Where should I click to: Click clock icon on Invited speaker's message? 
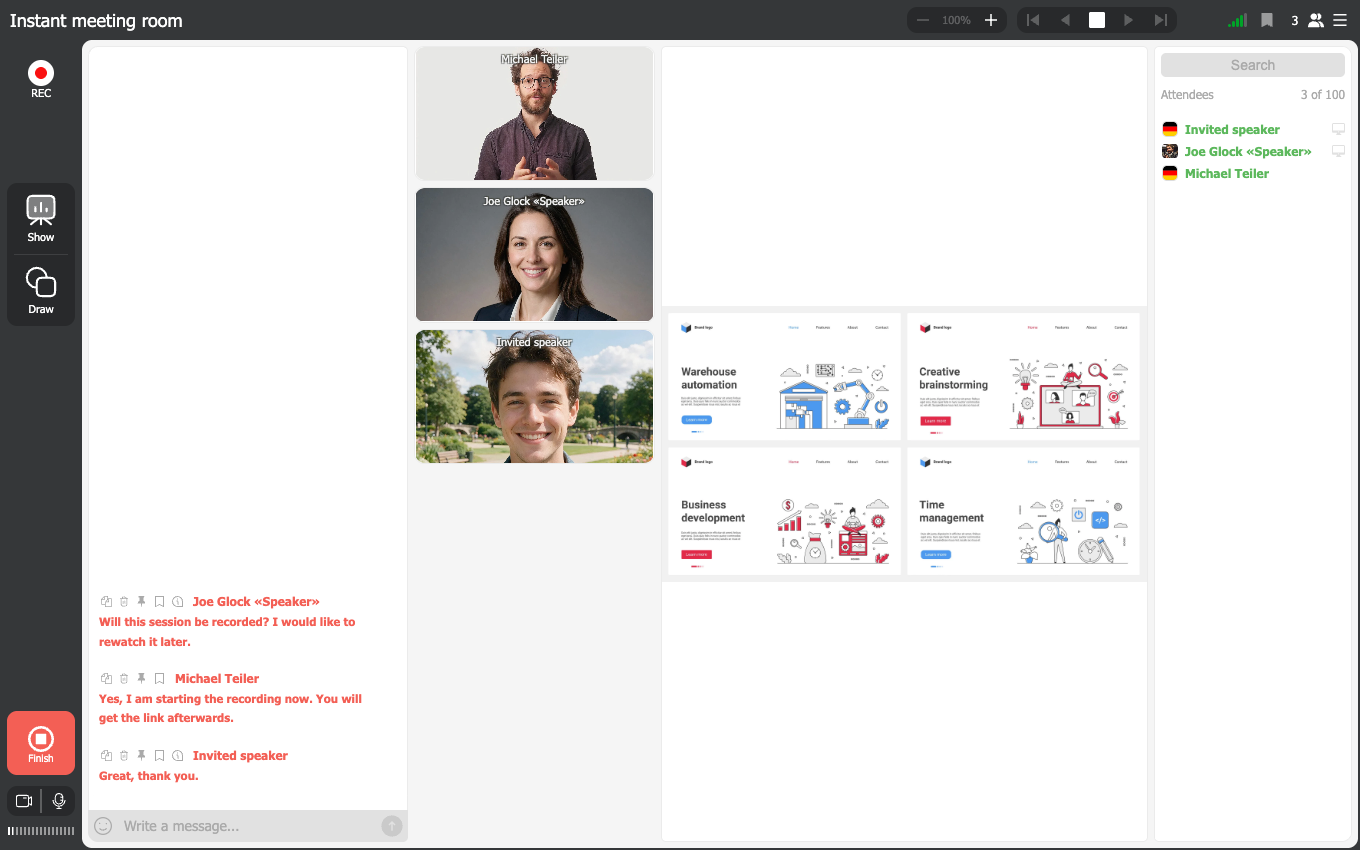pyautogui.click(x=177, y=755)
